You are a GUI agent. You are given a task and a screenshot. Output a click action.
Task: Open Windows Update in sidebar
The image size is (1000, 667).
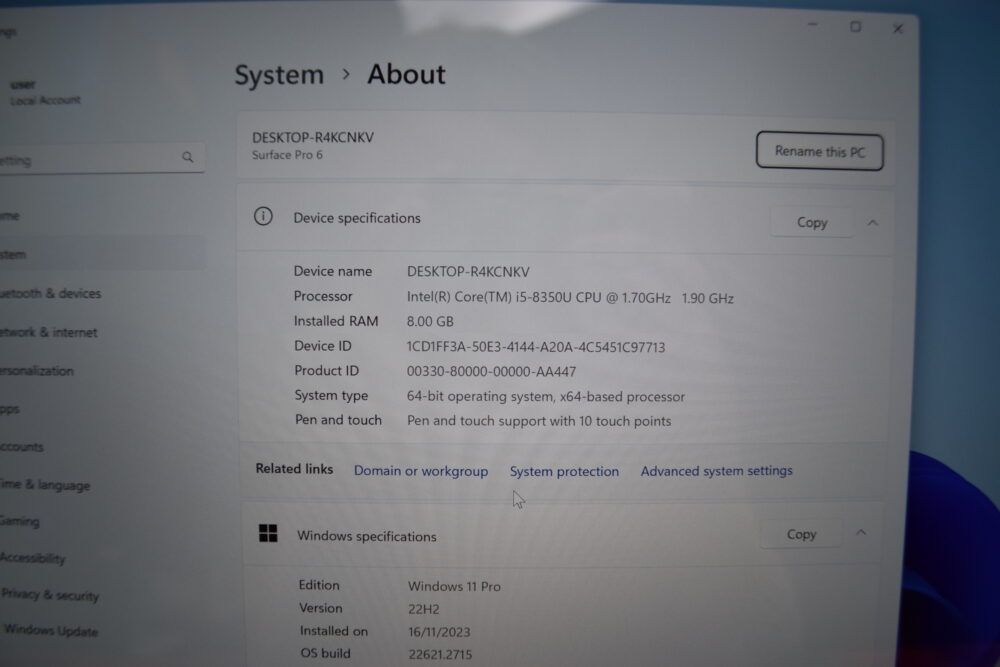pos(51,631)
